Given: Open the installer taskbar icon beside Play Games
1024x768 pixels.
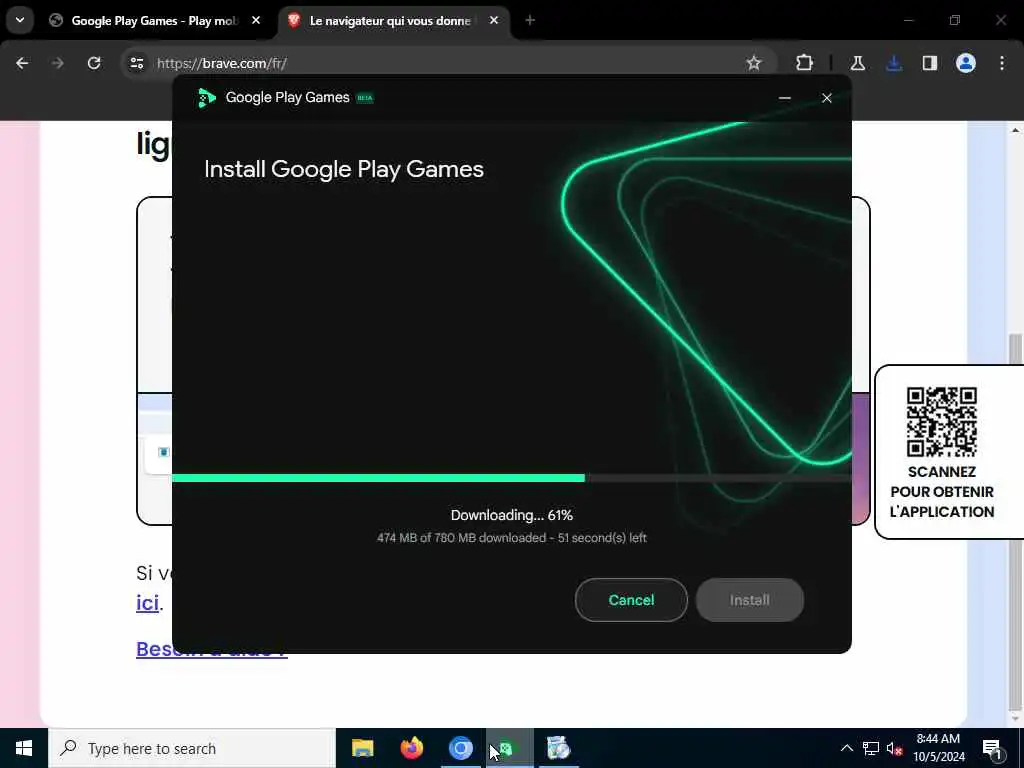Looking at the screenshot, I should (x=558, y=748).
